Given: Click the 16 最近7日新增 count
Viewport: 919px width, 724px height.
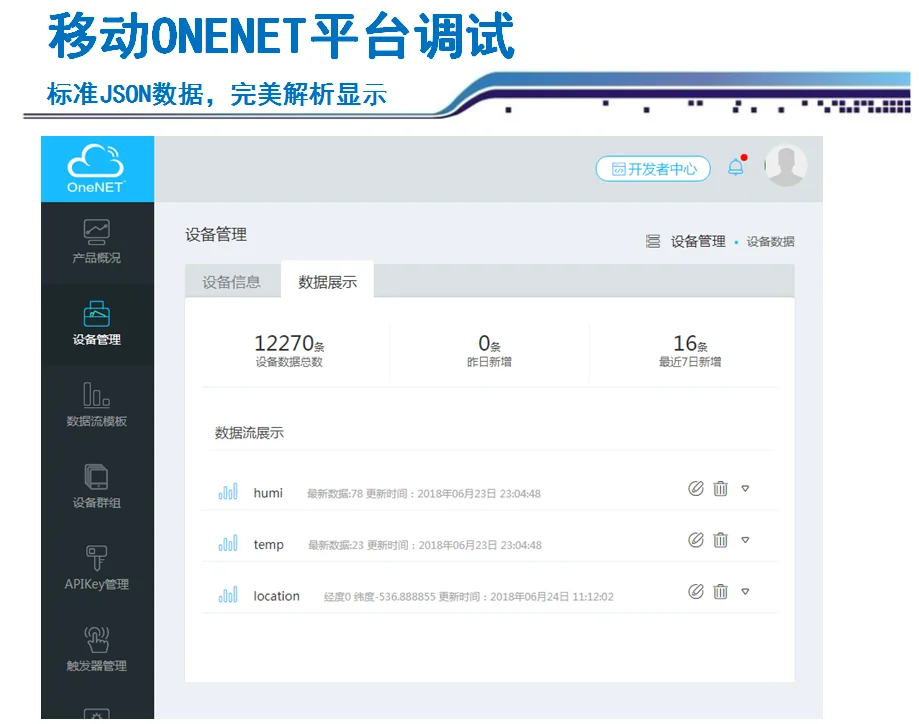Looking at the screenshot, I should point(690,350).
